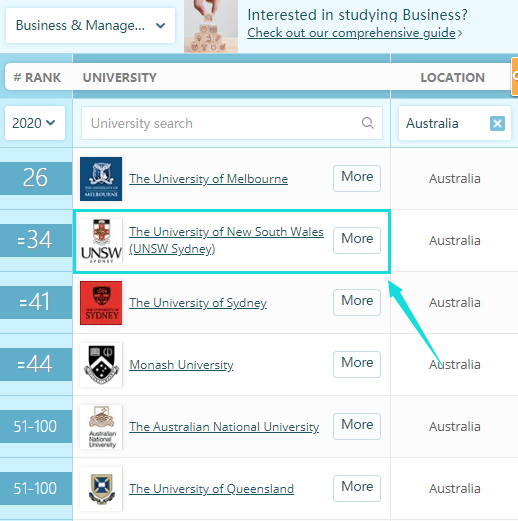Screen dimensions: 518x521
Task: Open The University of Melbourne link
Action: coord(208,179)
